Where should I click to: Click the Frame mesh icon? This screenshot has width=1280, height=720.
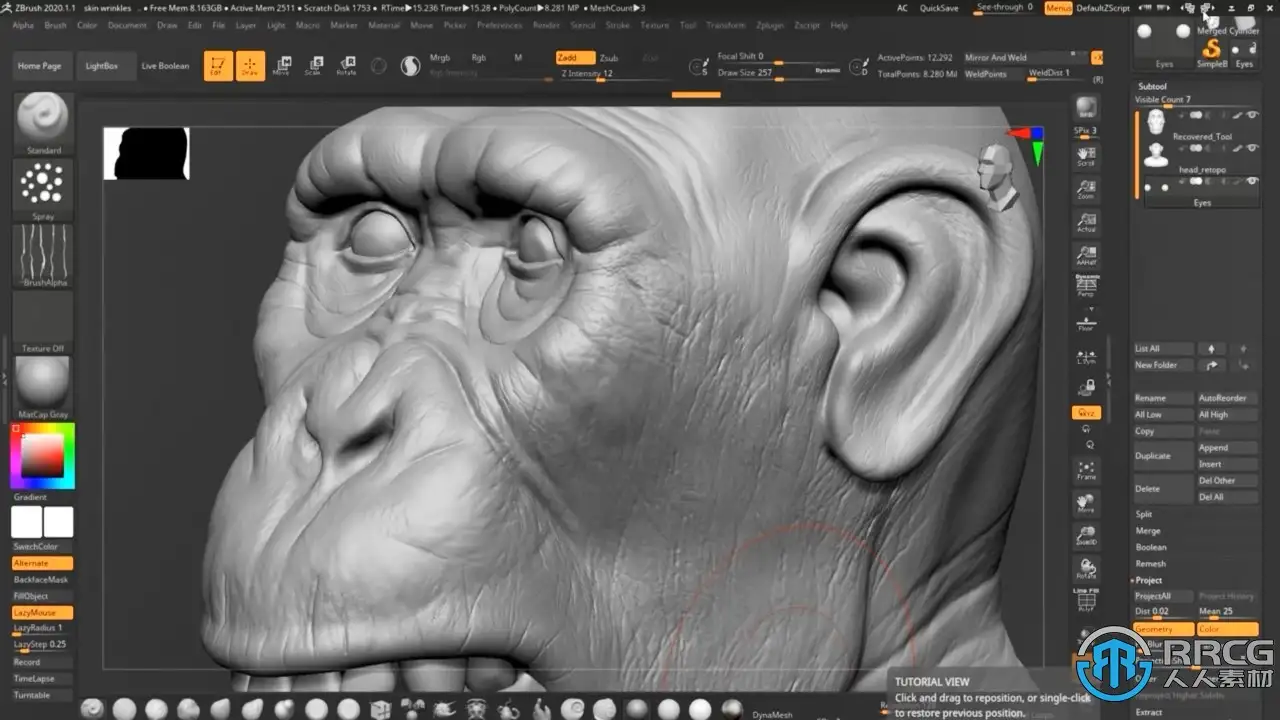pos(1086,470)
